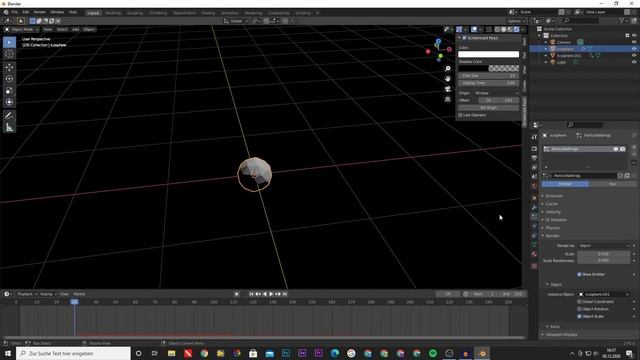Select the Rotate tool
Viewport: 640px width, 360px height.
tap(9, 79)
